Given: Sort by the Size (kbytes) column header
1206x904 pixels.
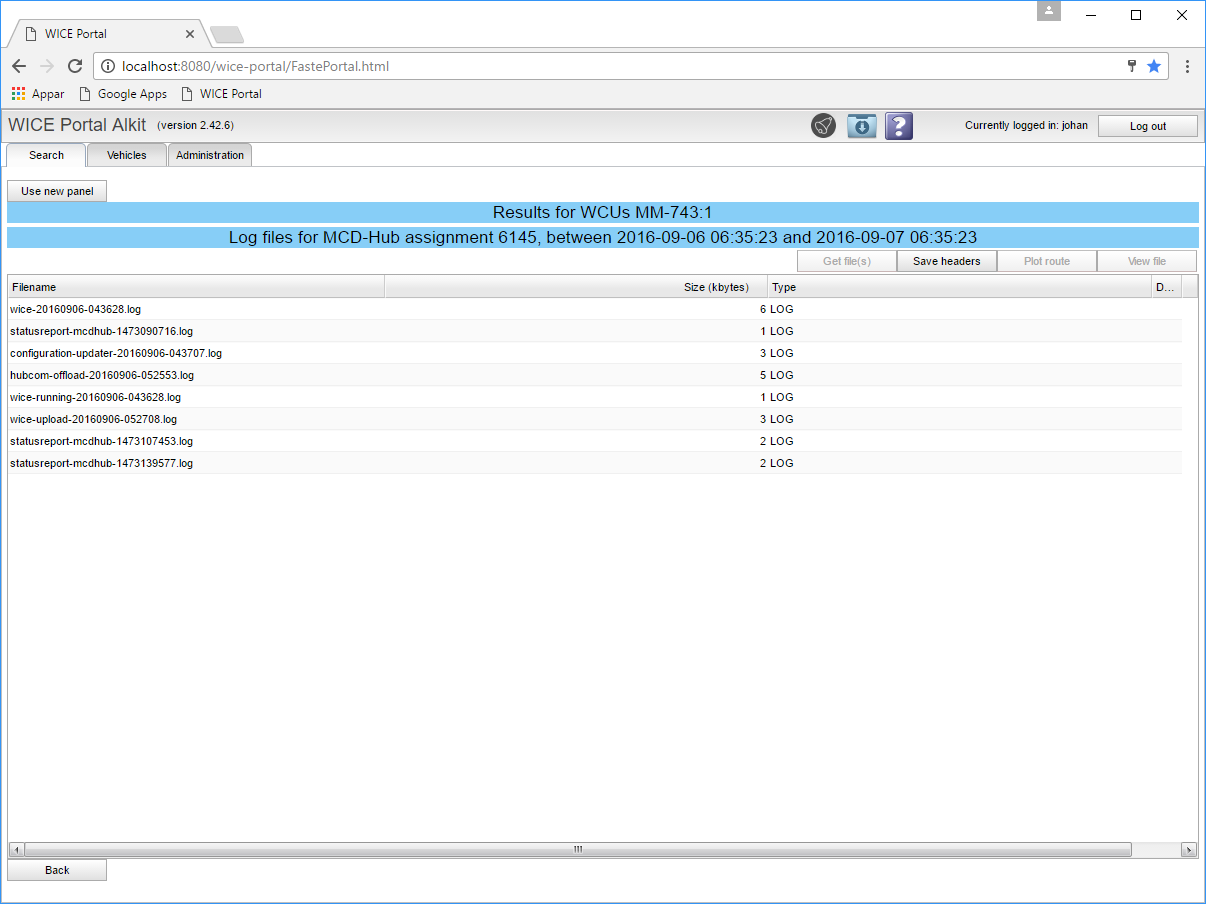Looking at the screenshot, I should click(x=576, y=287).
